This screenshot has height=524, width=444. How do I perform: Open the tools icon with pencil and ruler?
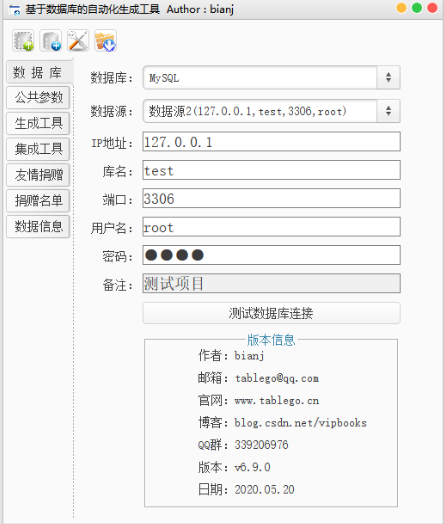click(78, 41)
